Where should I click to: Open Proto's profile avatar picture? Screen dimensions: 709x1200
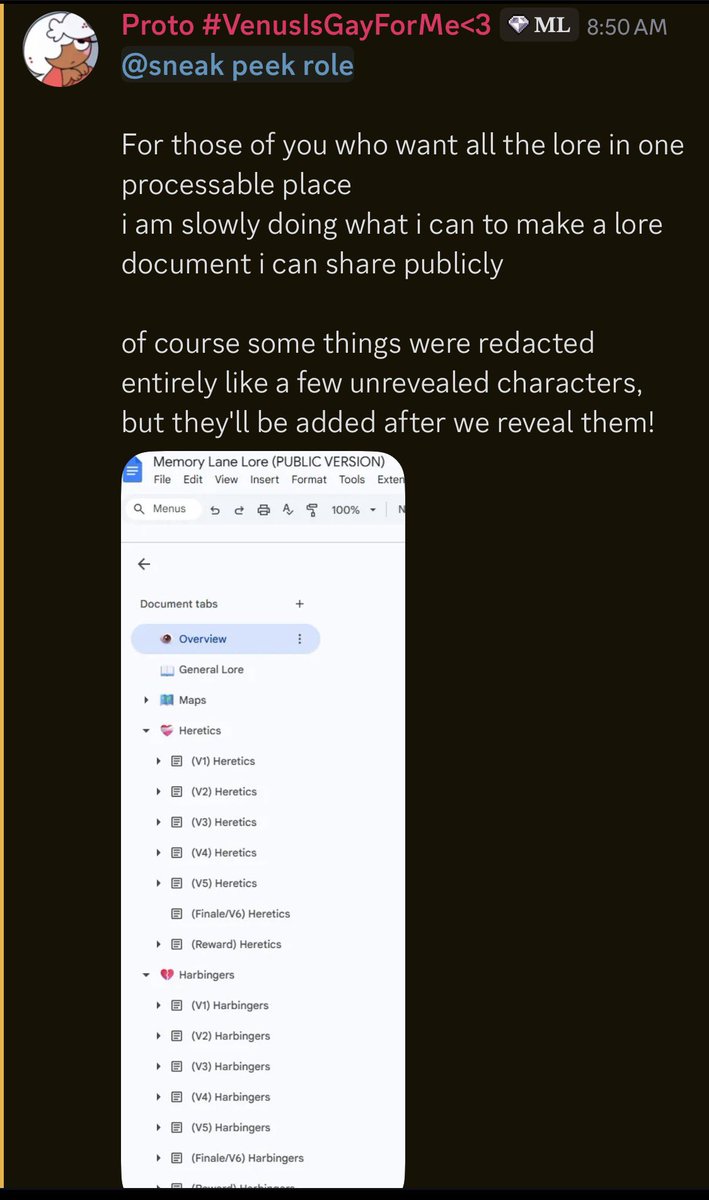click(x=59, y=51)
